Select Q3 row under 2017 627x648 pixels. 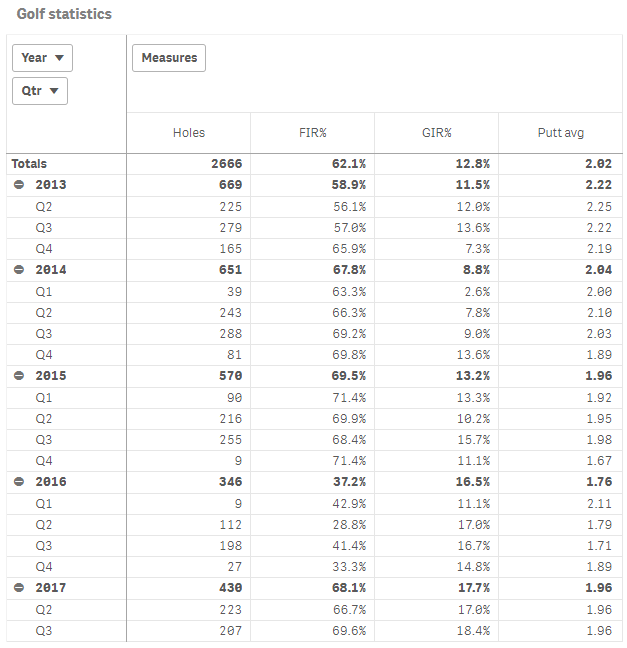pos(44,631)
